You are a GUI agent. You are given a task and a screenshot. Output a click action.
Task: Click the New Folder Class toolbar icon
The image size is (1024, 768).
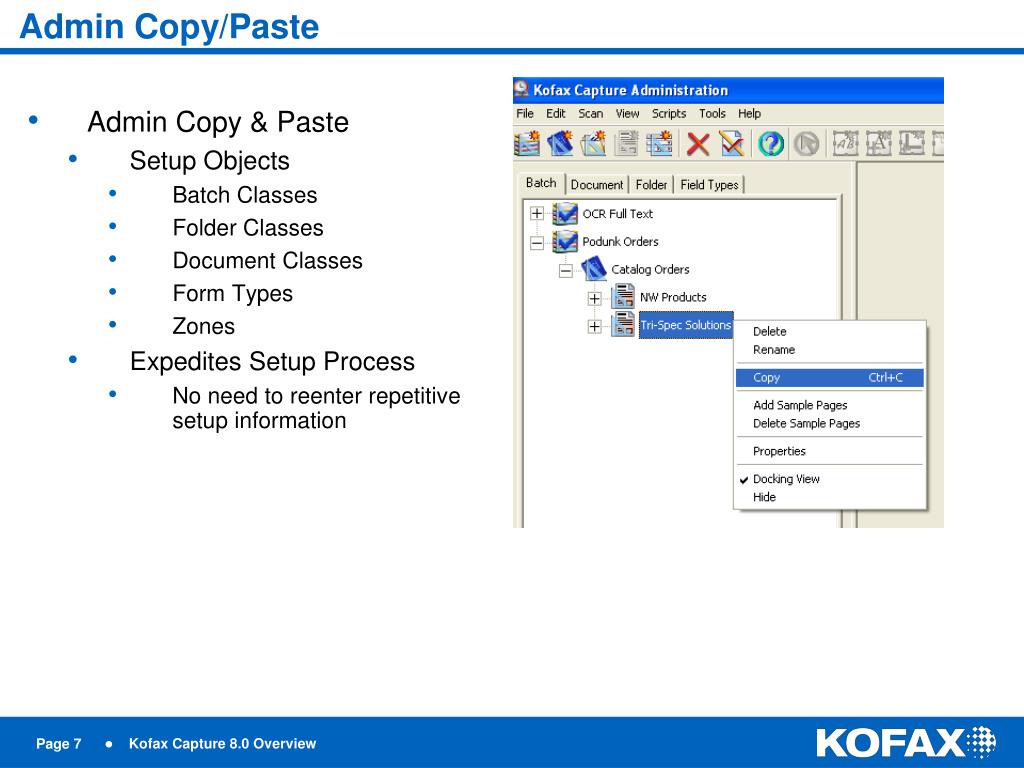[593, 143]
